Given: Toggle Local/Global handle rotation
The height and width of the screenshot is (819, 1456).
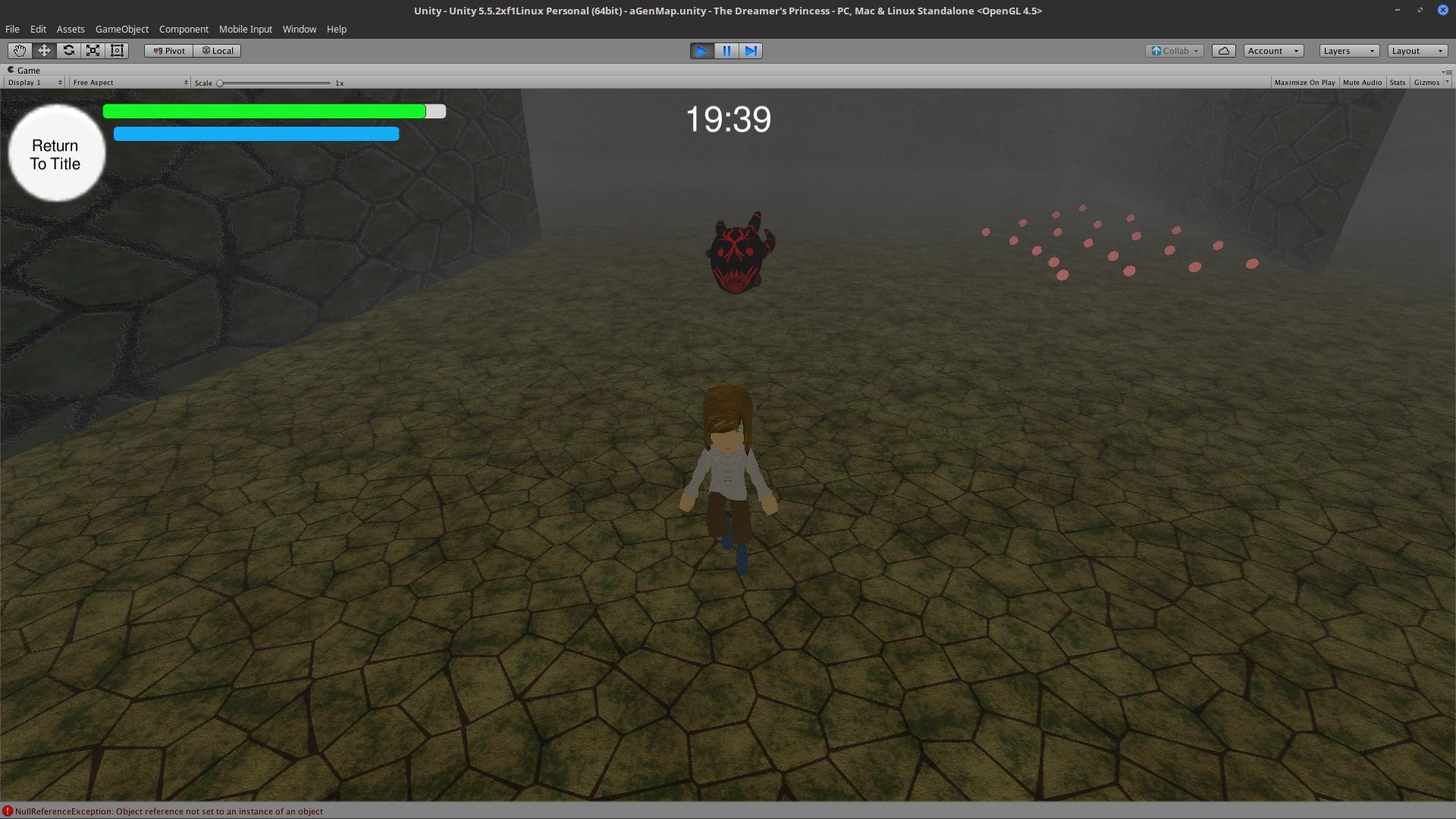Looking at the screenshot, I should coord(218,51).
